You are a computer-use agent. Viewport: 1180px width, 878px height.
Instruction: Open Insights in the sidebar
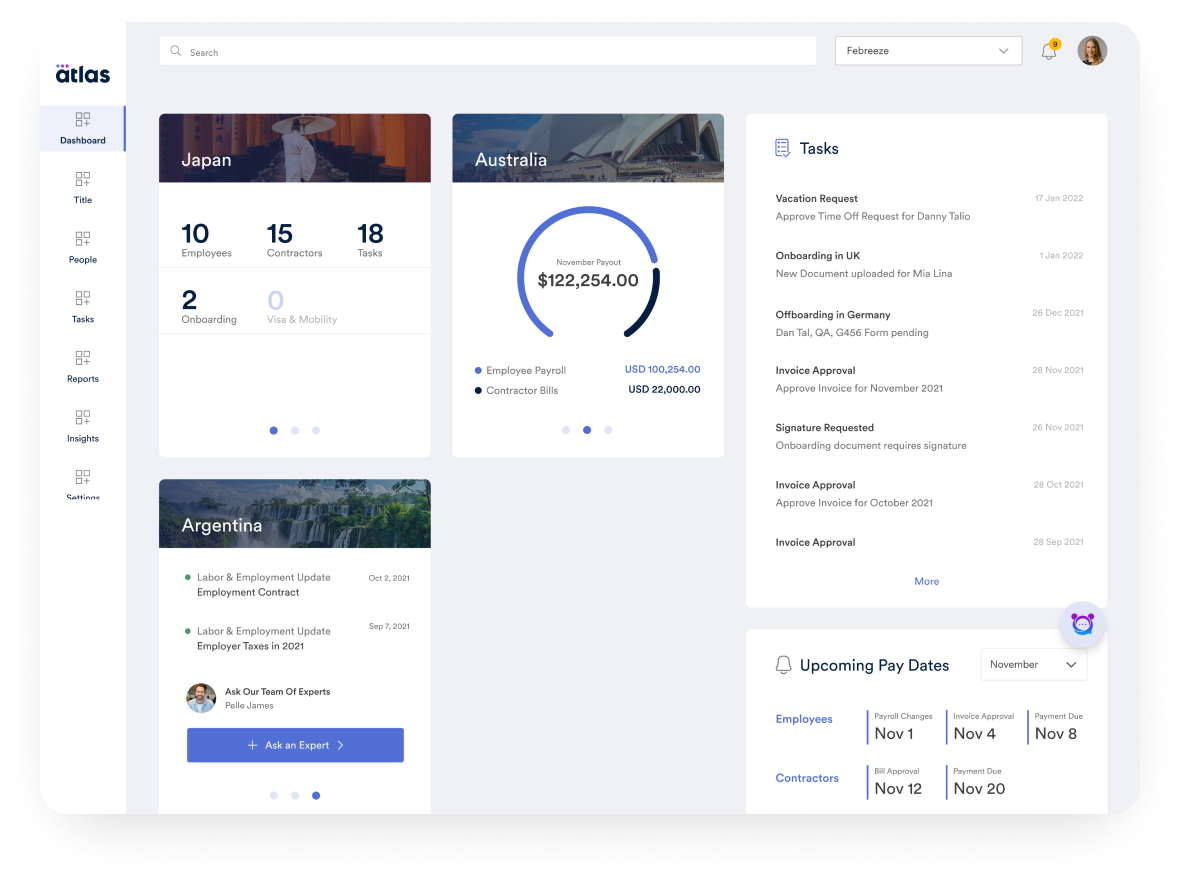[83, 426]
